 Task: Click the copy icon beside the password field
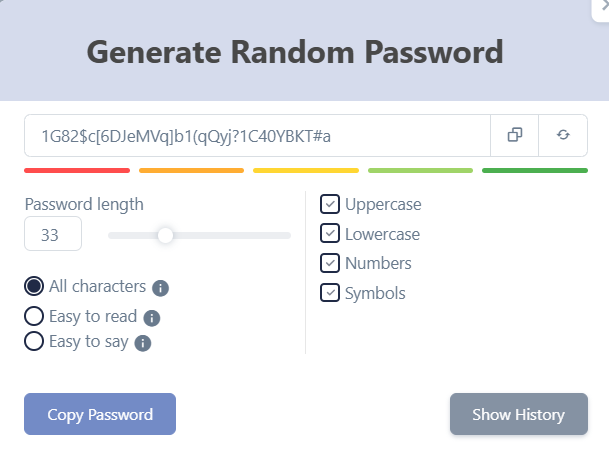515,135
